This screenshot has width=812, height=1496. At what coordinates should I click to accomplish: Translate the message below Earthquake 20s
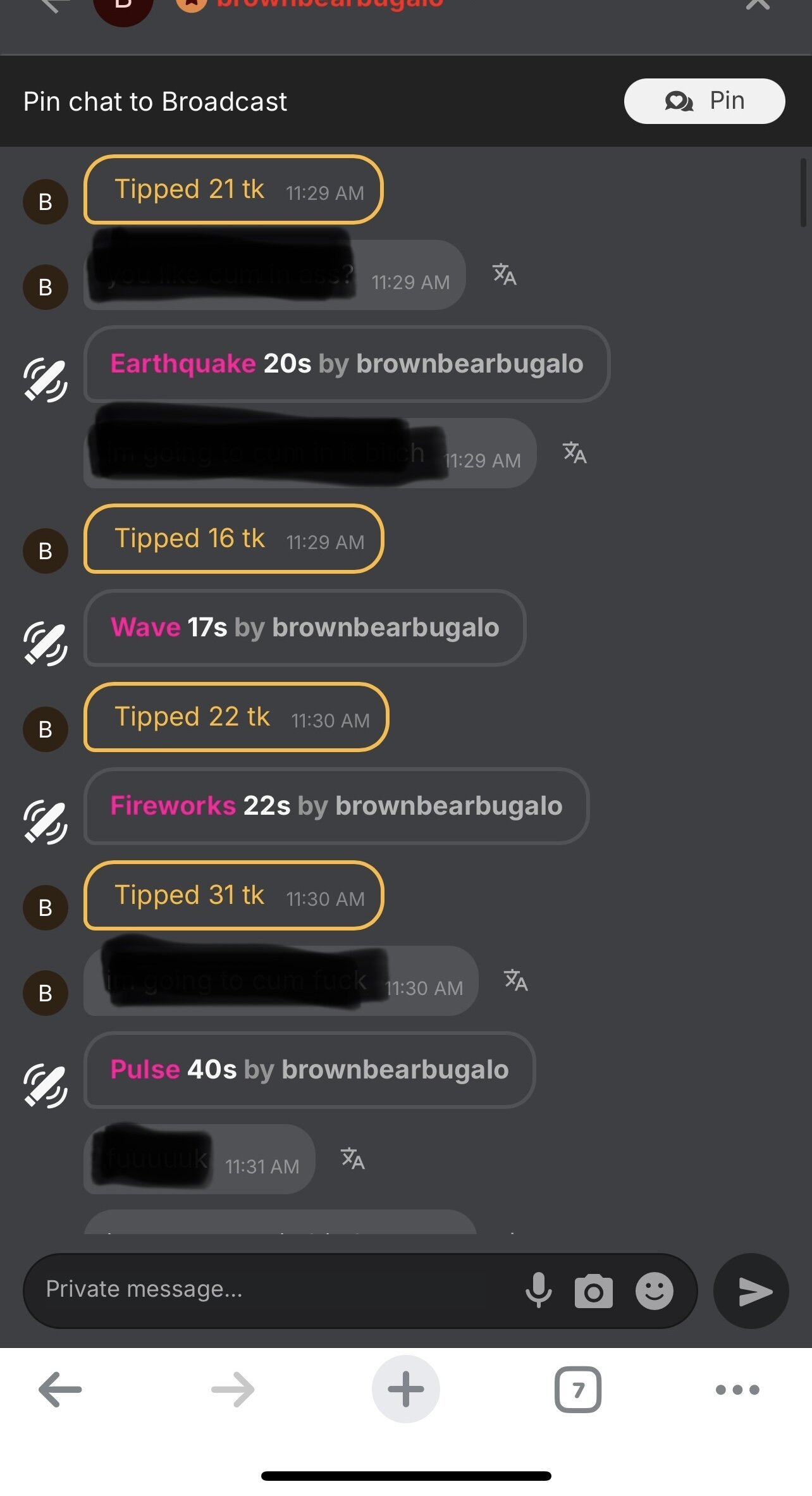[575, 452]
